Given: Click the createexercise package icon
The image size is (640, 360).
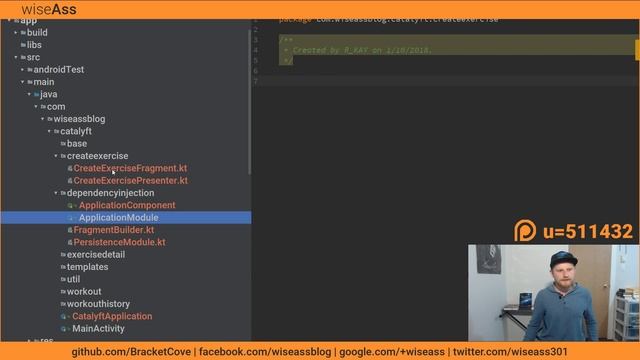Looking at the screenshot, I should [x=63, y=156].
